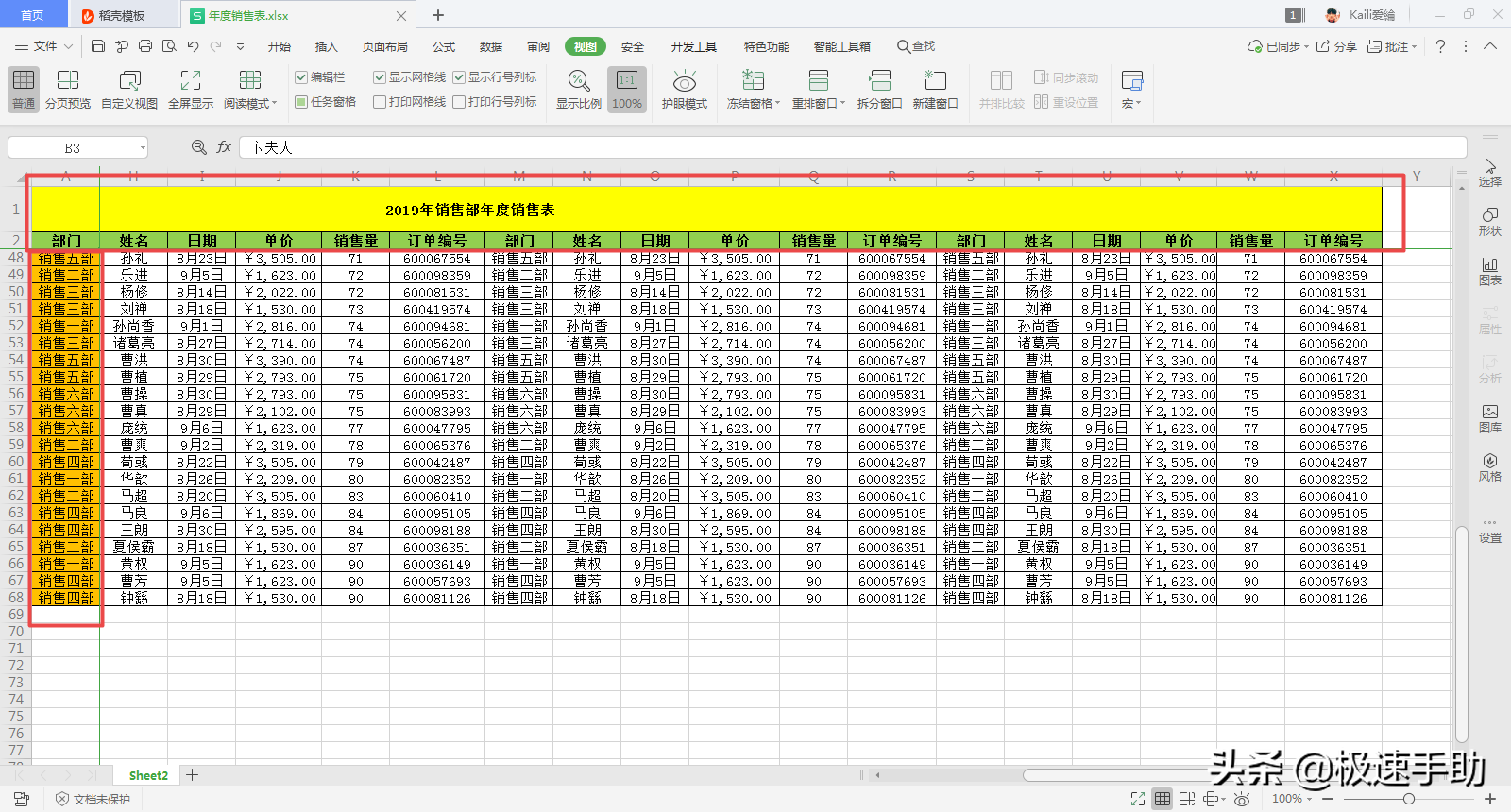Viewport: 1511px width, 812px height.
Task: Open the Chart (图表) side panel tool
Action: click(1489, 271)
